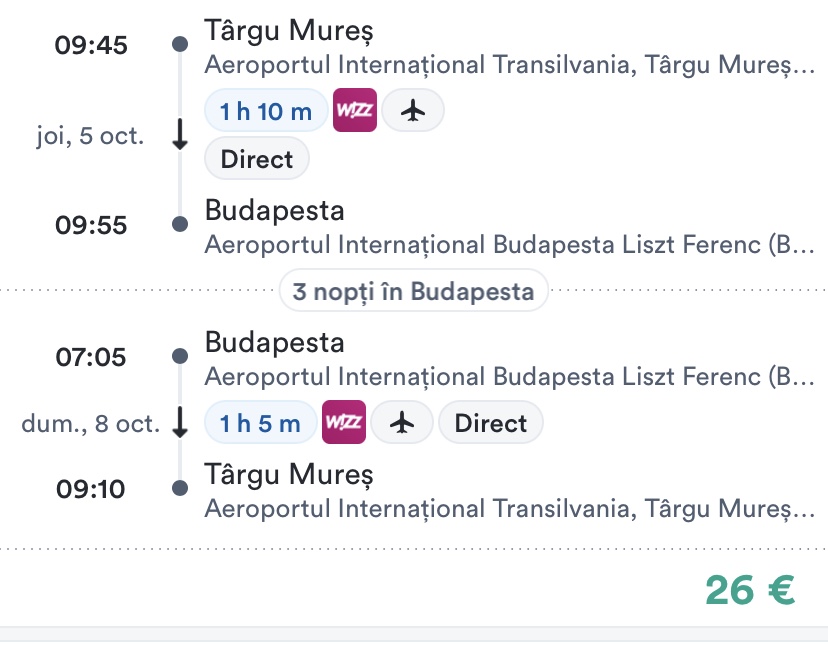Click the down arrow beside joi, 5 oct.
828x646 pixels.
click(180, 136)
